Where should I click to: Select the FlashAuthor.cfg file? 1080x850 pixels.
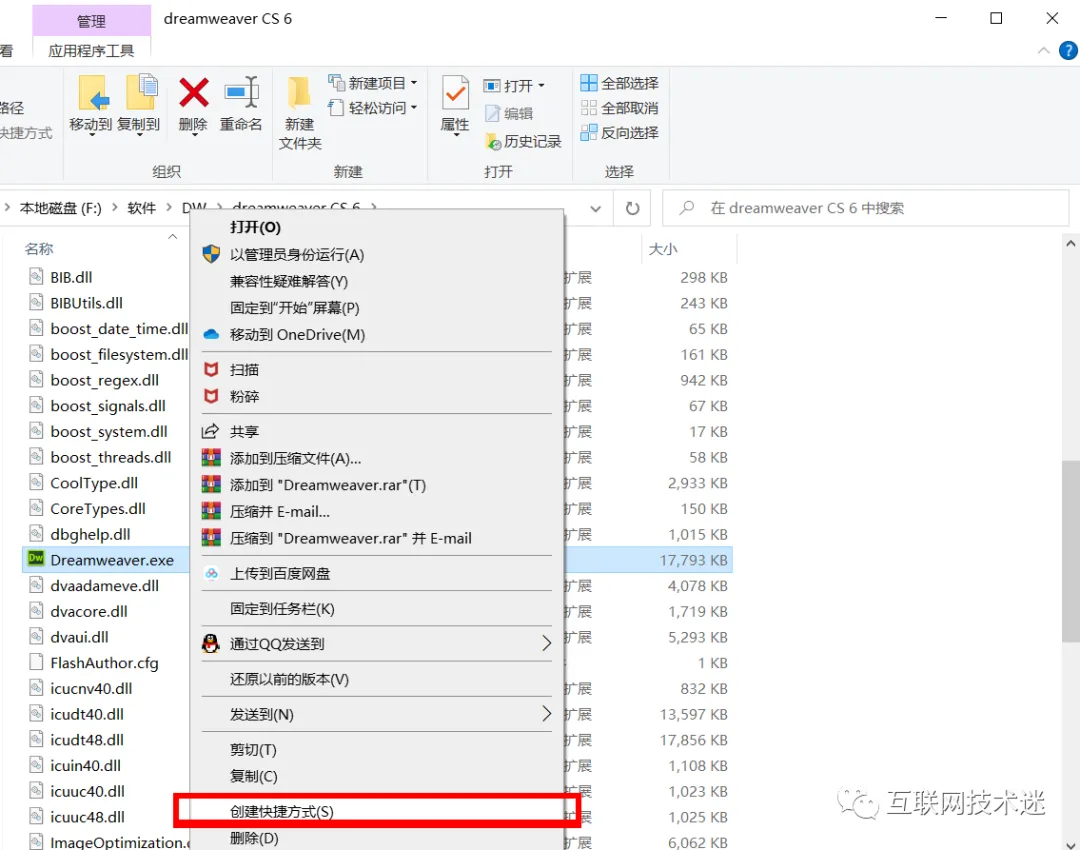[x=104, y=663]
